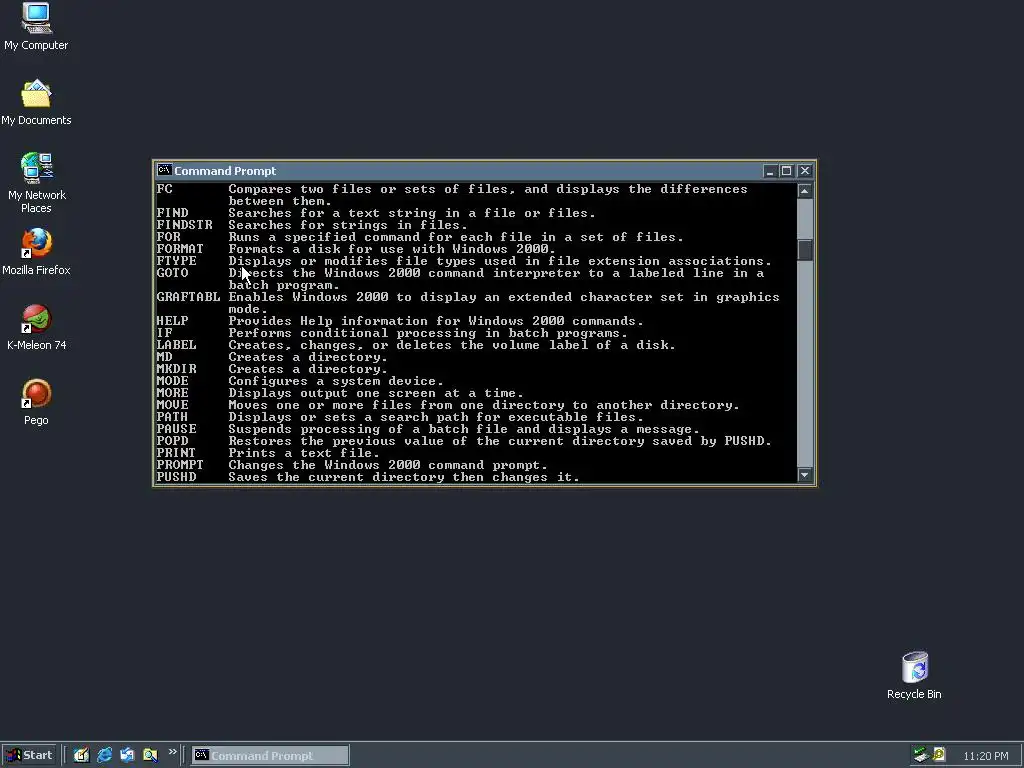This screenshot has height=768, width=1024.
Task: Click the LABEL command name
Action: 176,345
